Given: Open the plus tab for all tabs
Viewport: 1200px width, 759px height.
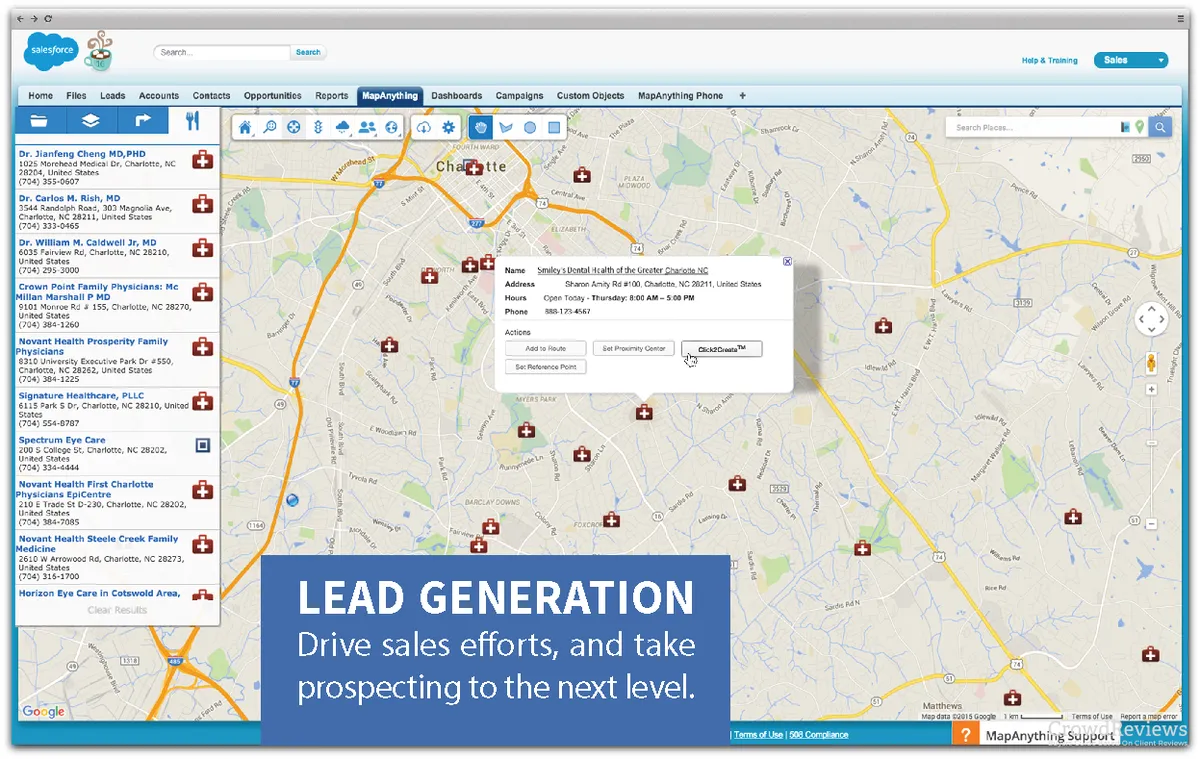Looking at the screenshot, I should click(x=742, y=96).
